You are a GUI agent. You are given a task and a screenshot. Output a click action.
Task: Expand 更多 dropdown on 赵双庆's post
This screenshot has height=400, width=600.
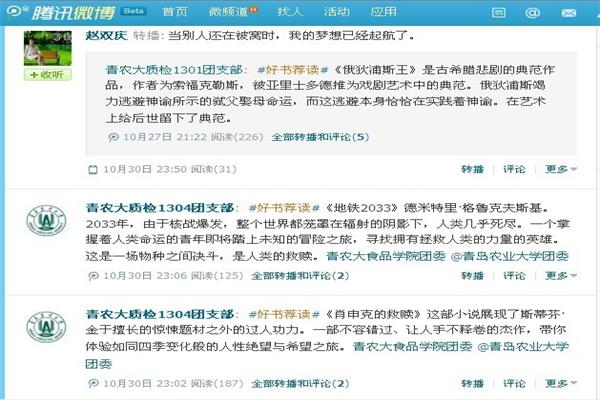click(x=561, y=169)
